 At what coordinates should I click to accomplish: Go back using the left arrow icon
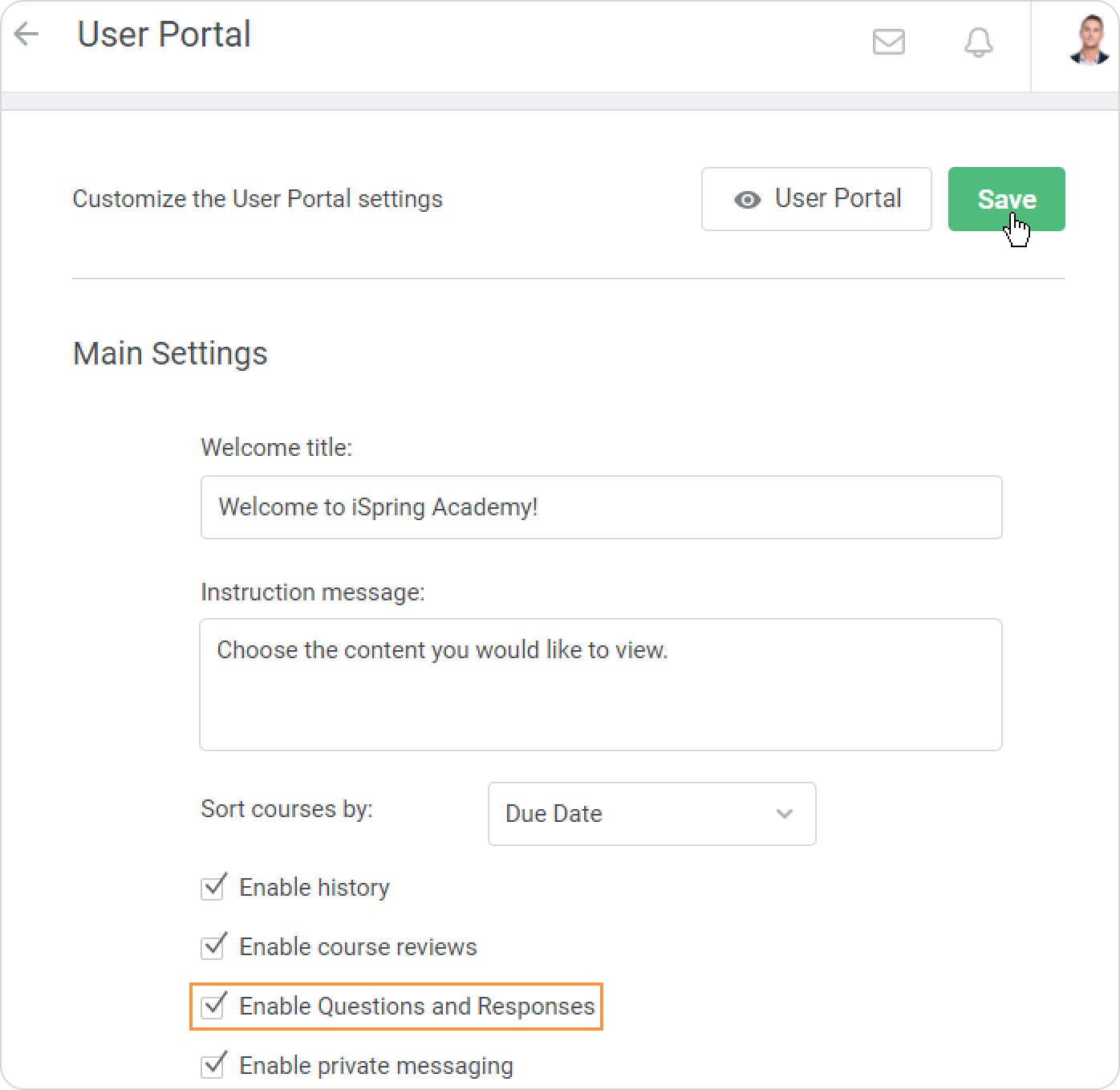click(26, 35)
